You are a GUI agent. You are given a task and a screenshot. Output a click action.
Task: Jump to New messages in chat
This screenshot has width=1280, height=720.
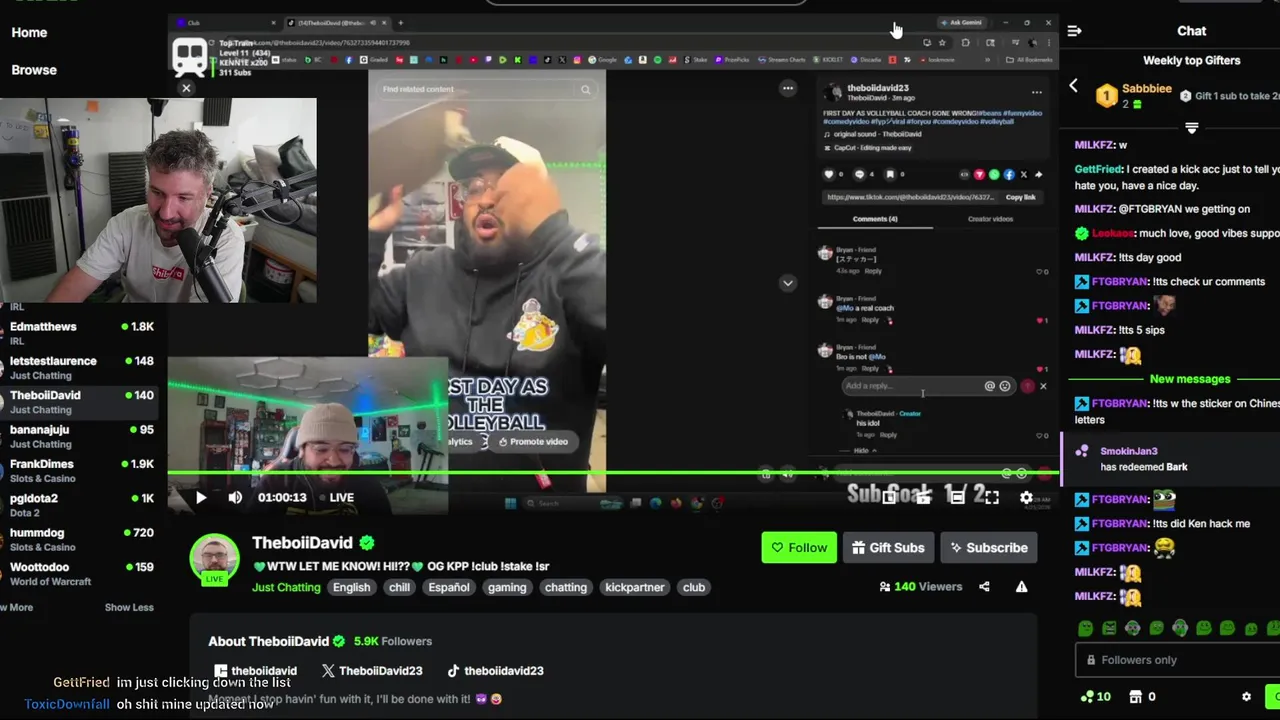pyautogui.click(x=1189, y=379)
